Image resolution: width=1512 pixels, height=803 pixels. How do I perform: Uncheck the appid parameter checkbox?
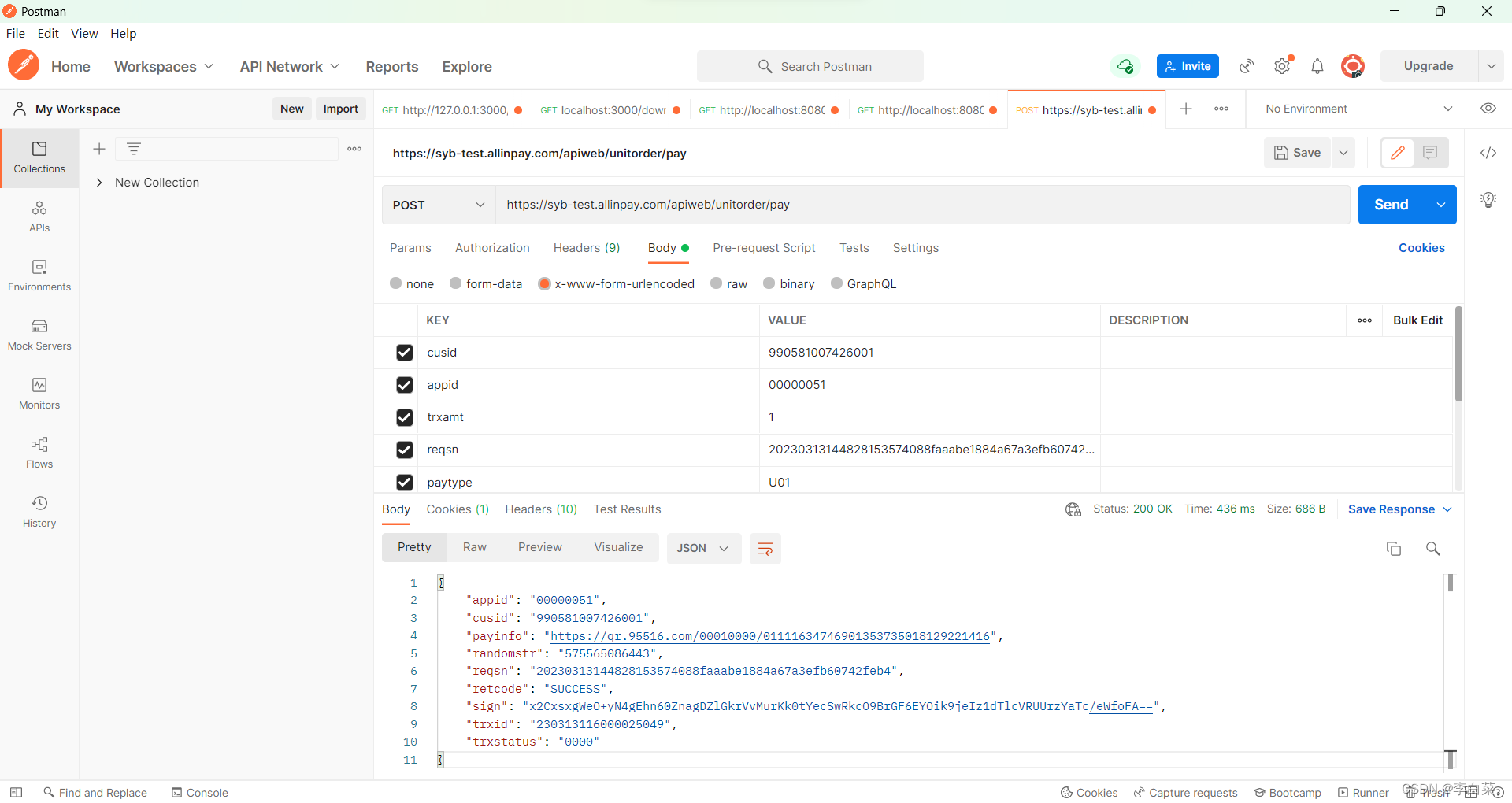pos(405,385)
